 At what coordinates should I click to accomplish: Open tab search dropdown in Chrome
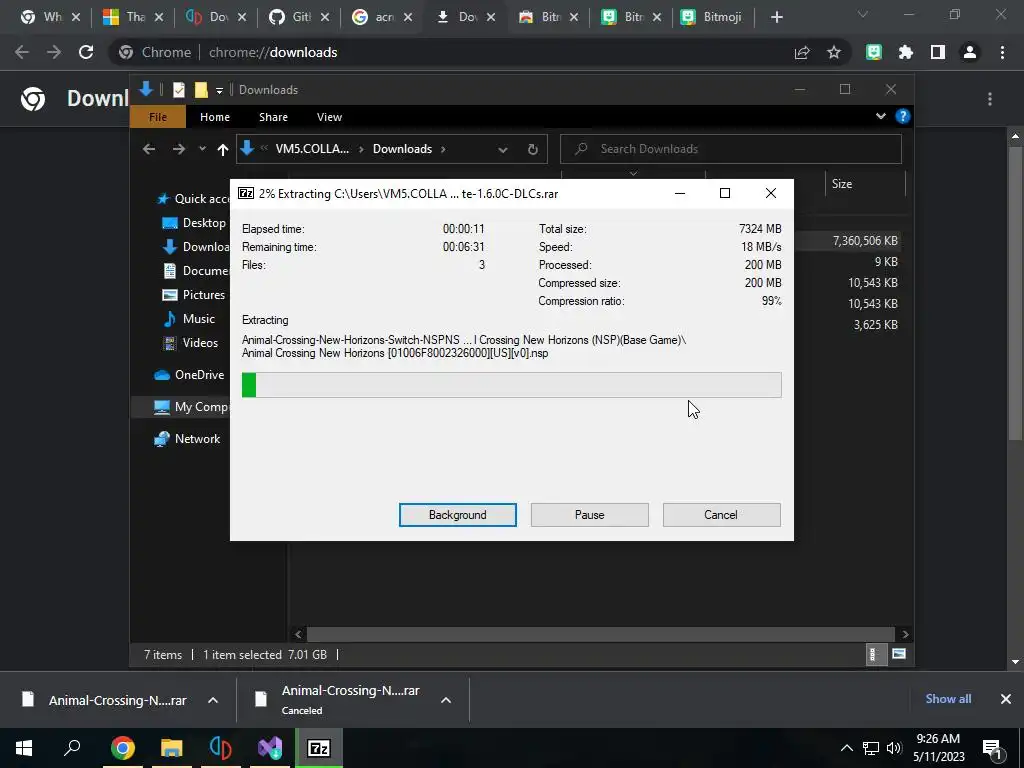click(863, 14)
